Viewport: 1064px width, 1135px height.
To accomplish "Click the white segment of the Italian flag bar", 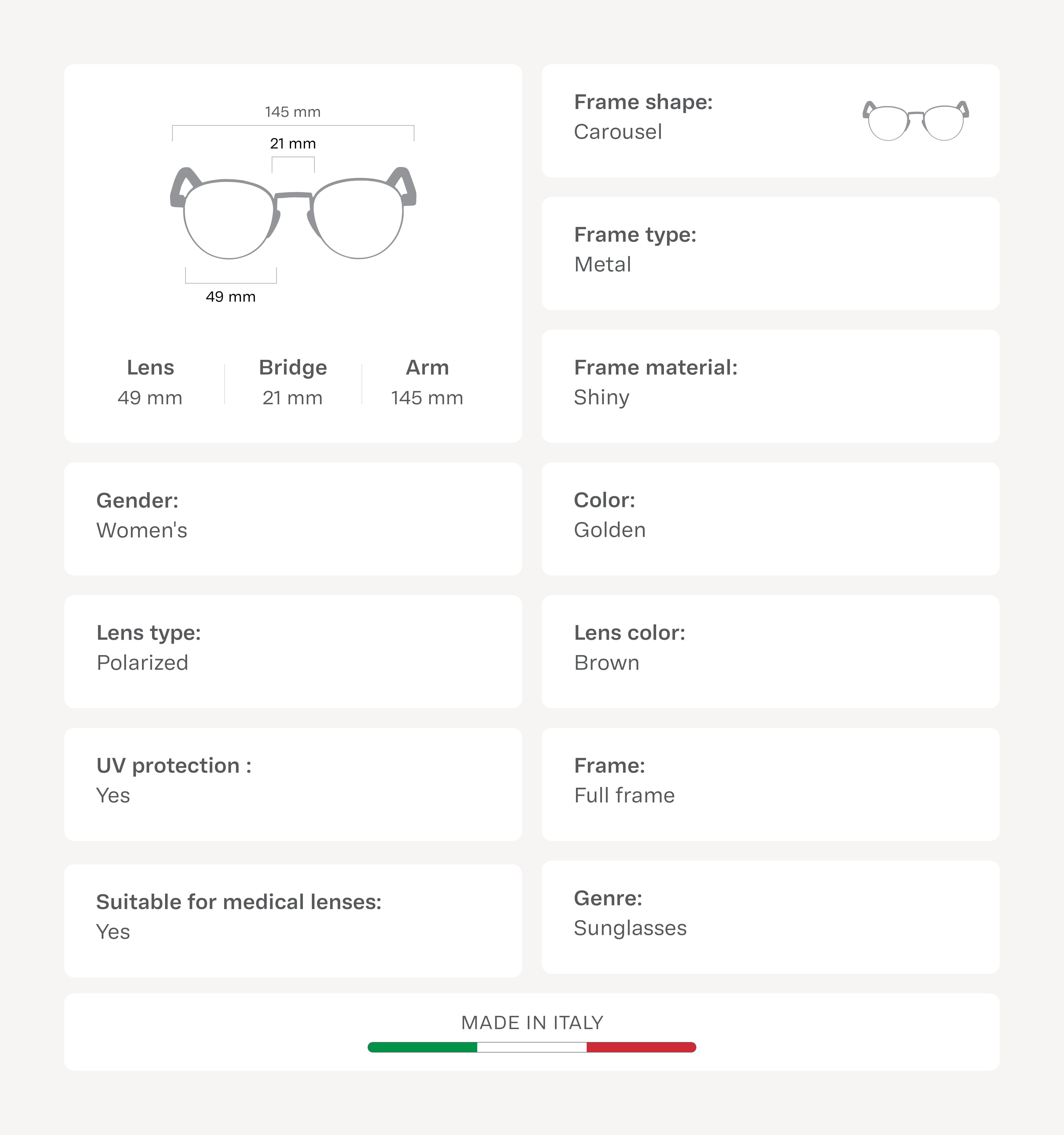I will click(x=532, y=1047).
